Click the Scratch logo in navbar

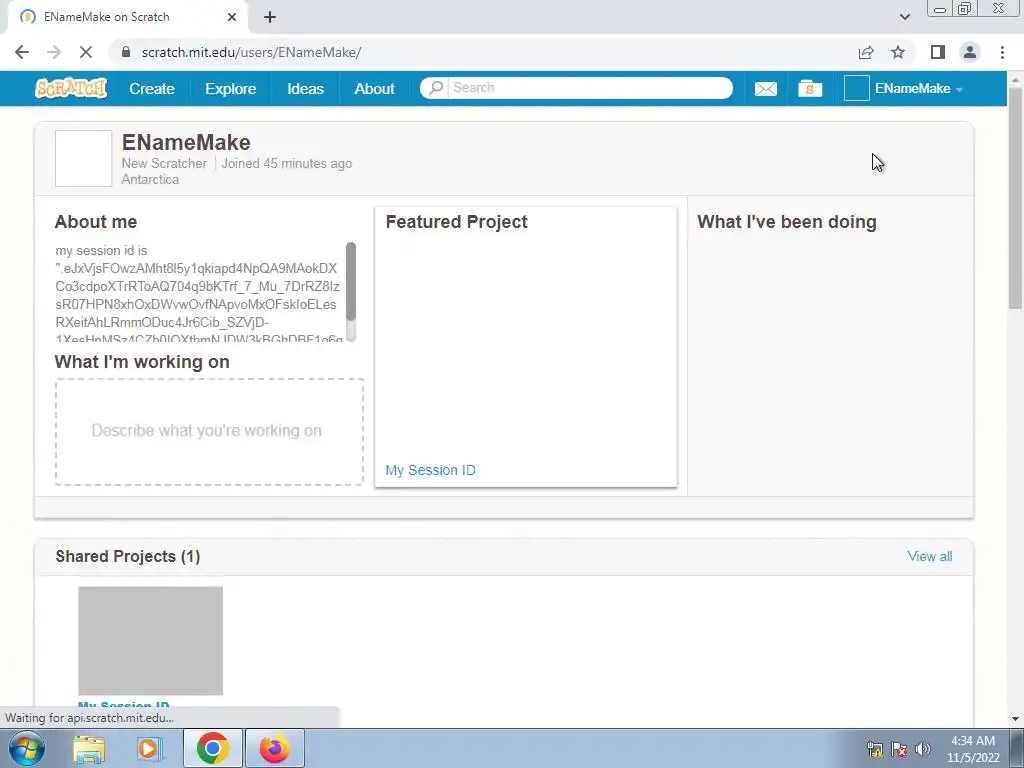[71, 88]
